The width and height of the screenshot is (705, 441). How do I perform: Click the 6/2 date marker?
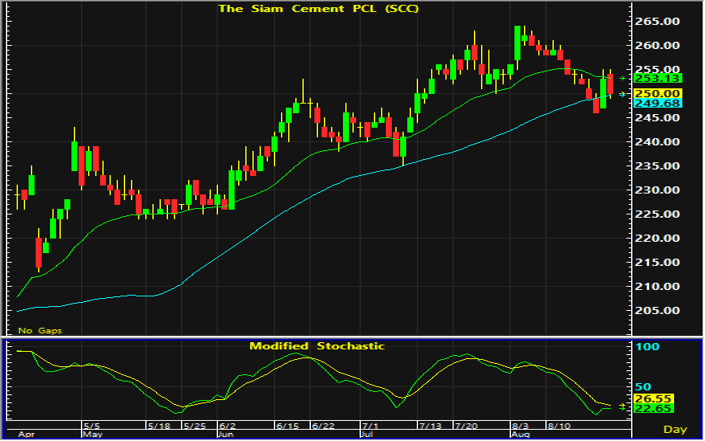point(227,425)
